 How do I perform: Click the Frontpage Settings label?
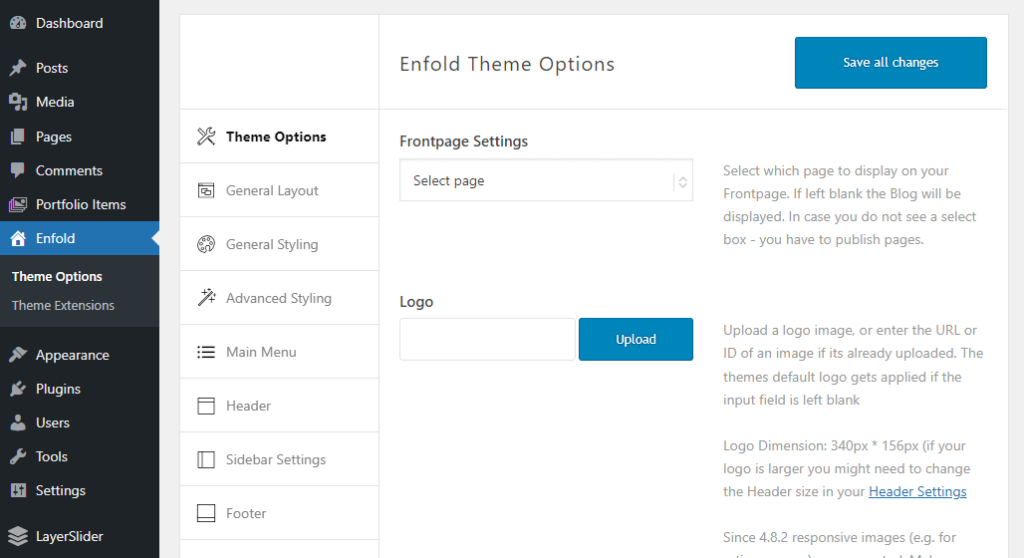click(x=464, y=141)
